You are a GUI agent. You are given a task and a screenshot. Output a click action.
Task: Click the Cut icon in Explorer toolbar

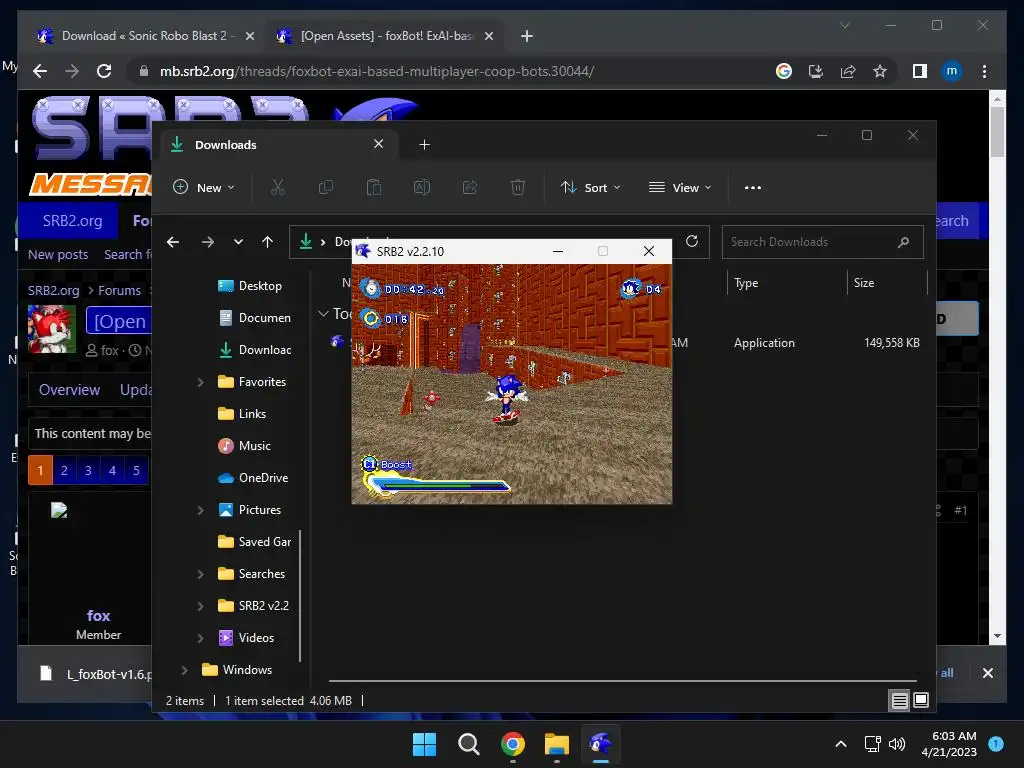278,187
